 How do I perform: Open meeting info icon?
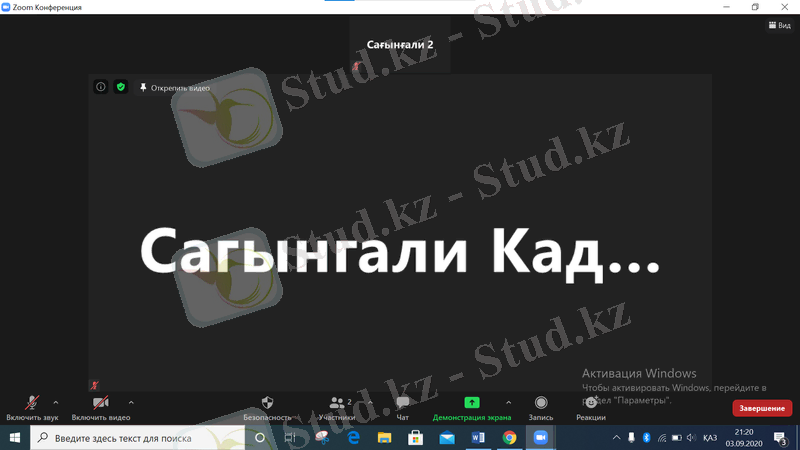coord(101,87)
